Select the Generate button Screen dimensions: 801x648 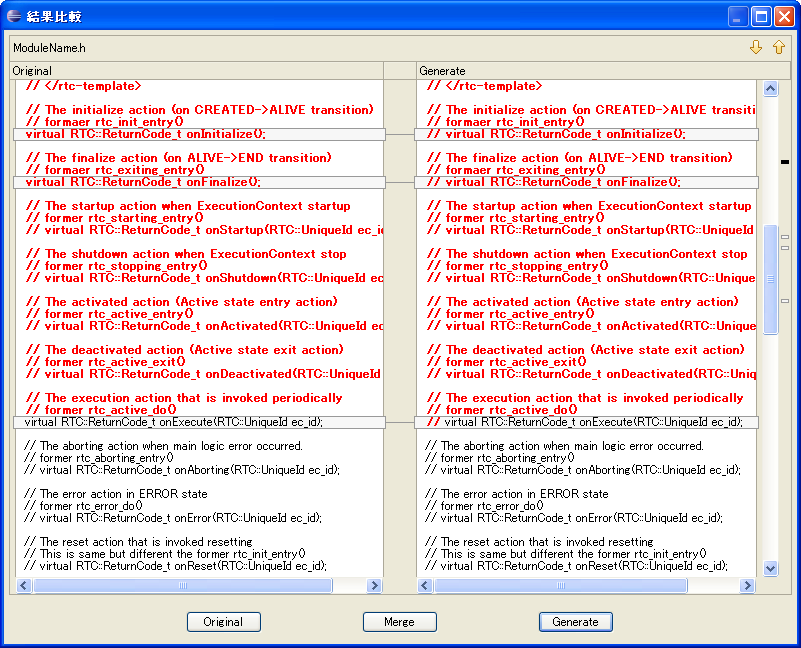click(576, 622)
